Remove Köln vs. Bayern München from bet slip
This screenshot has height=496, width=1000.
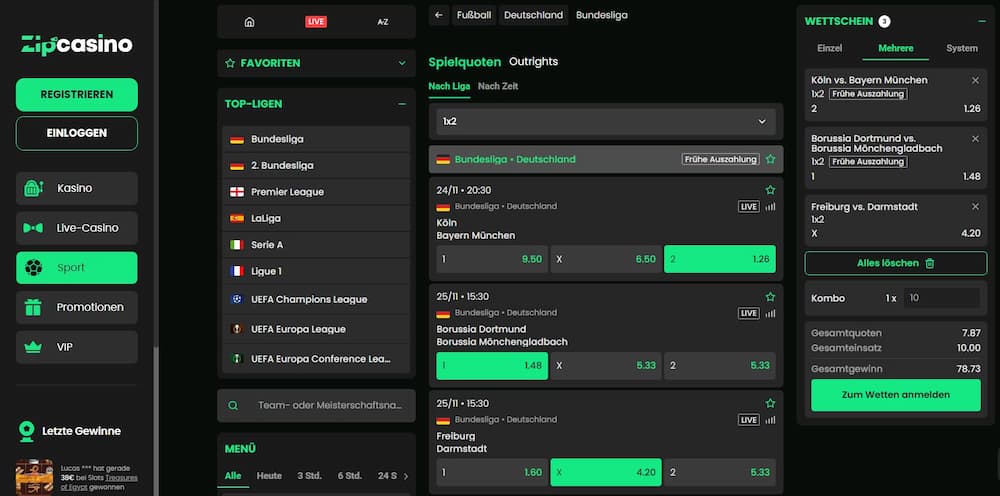point(975,80)
